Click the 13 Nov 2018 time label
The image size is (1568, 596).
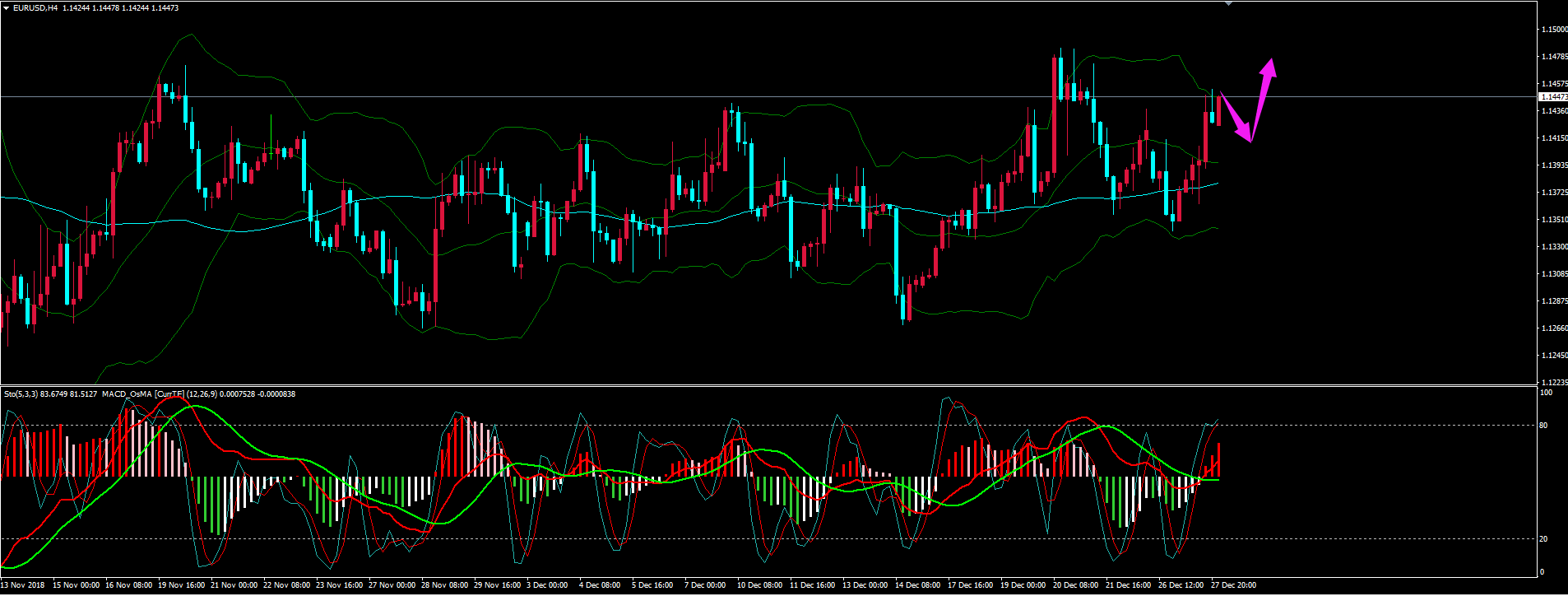[x=23, y=585]
